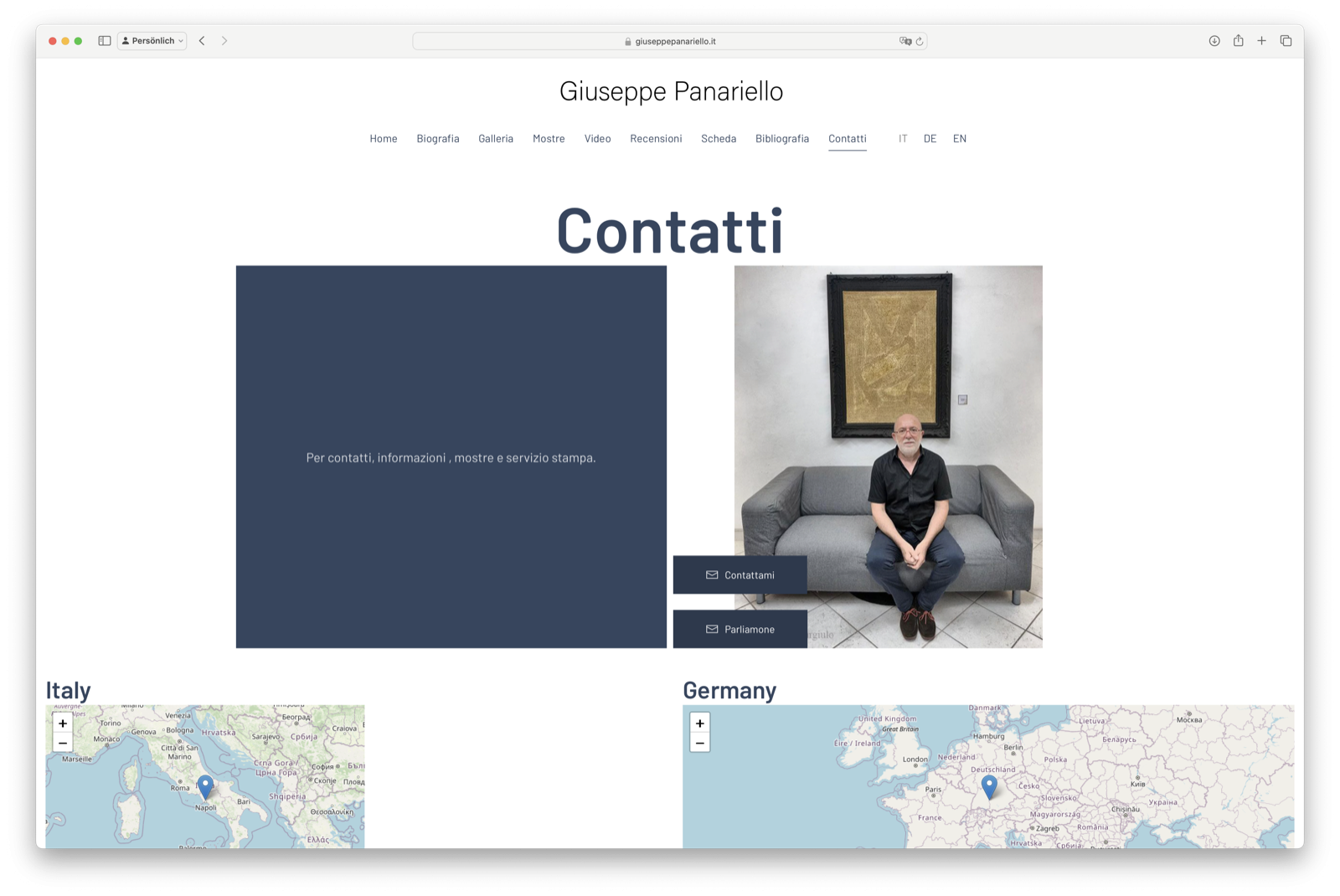This screenshot has width=1340, height=896.
Task: Click the lock icon beside the URL
Action: pos(628,41)
